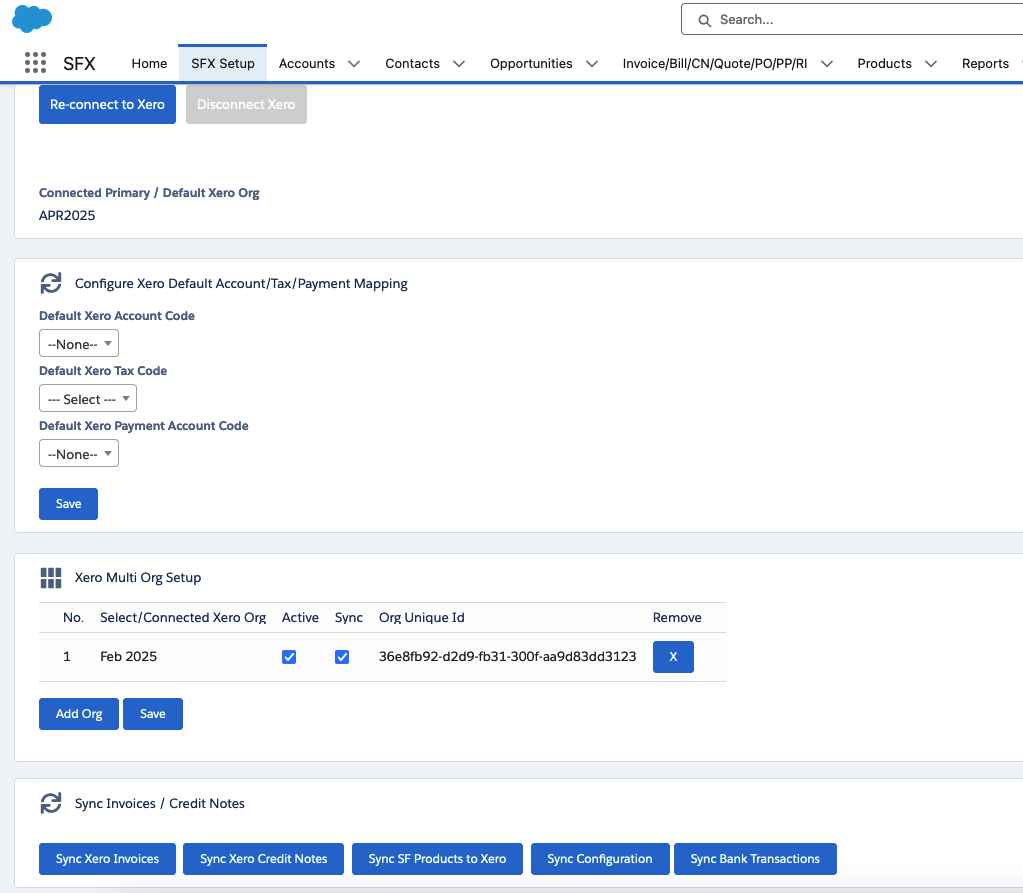Open Default Xero Payment Account Code dropdown
This screenshot has height=893, width=1023.
(78, 454)
